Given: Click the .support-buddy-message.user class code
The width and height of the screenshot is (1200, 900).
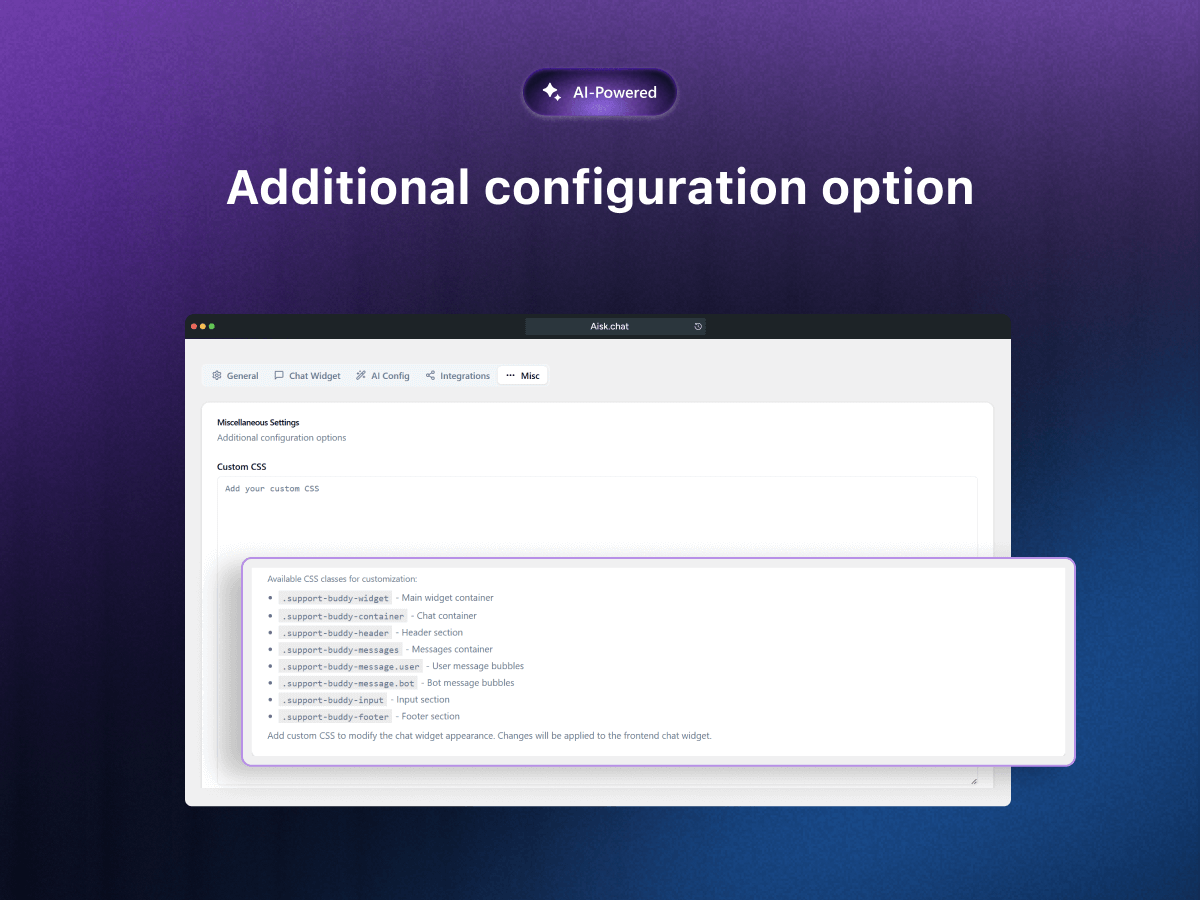Looking at the screenshot, I should tap(350, 666).
